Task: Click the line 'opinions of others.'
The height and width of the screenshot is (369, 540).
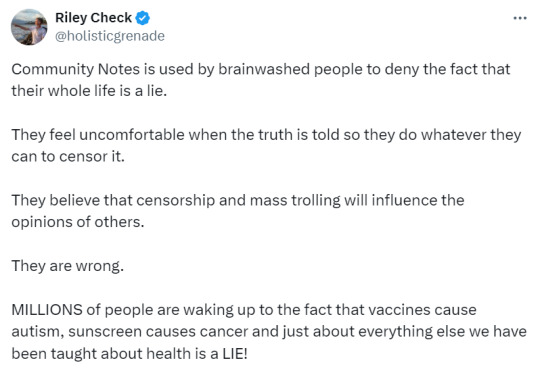Action: tap(78, 222)
